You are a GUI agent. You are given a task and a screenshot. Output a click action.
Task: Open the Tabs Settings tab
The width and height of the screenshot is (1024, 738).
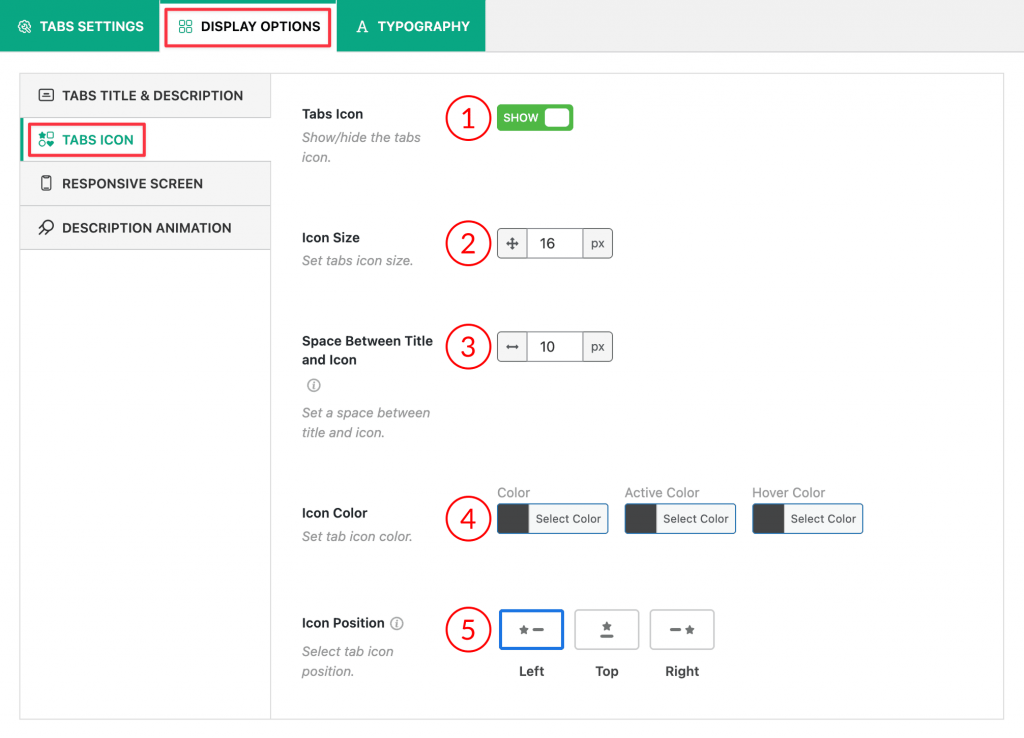pos(80,26)
